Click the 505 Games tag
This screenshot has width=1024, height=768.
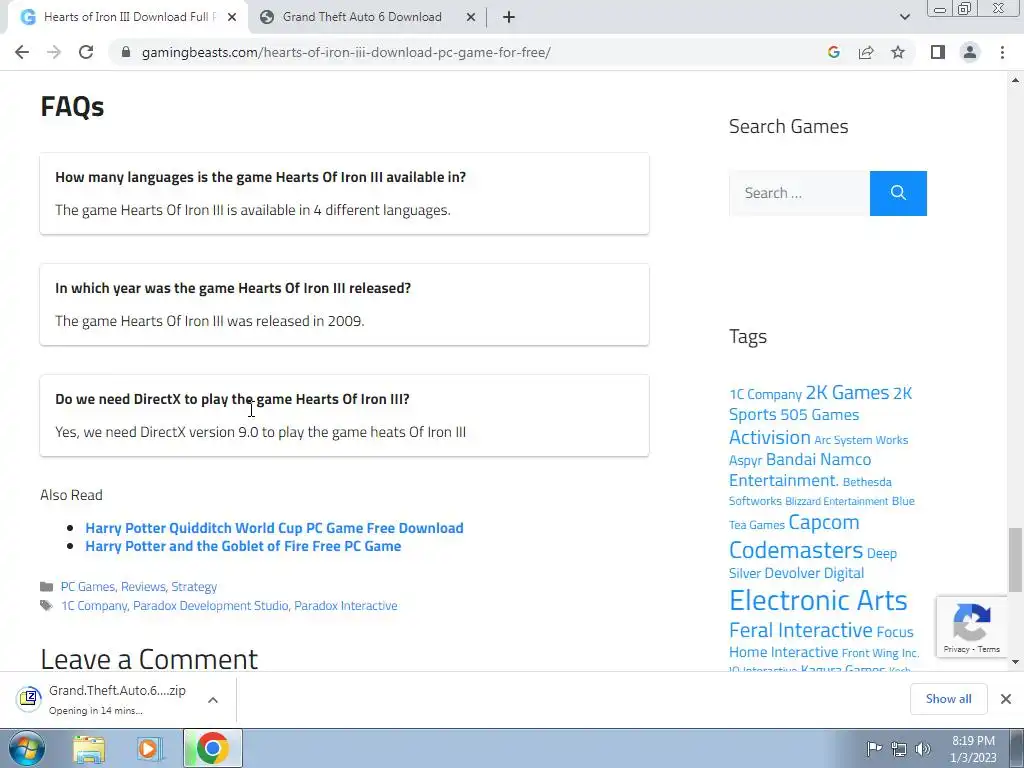820,415
